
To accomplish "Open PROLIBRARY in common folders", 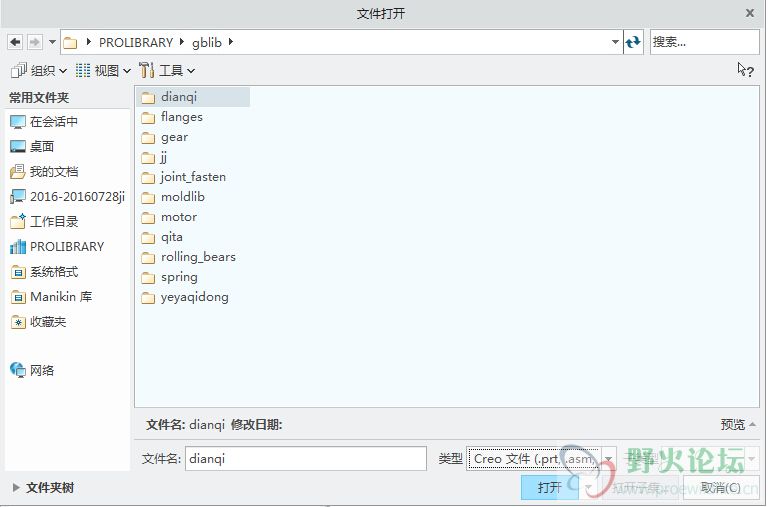I will (57, 246).
